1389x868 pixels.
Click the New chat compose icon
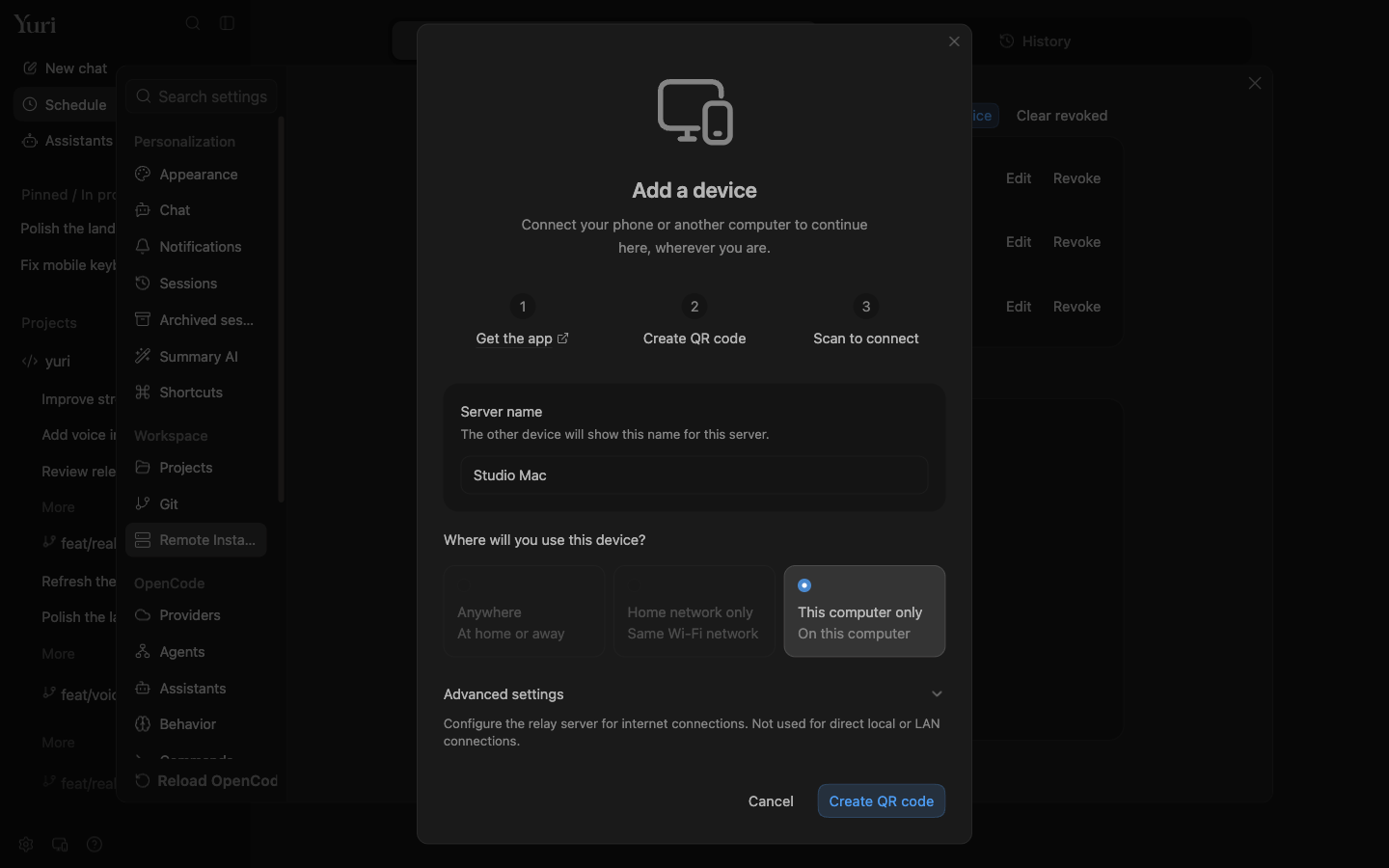click(30, 68)
